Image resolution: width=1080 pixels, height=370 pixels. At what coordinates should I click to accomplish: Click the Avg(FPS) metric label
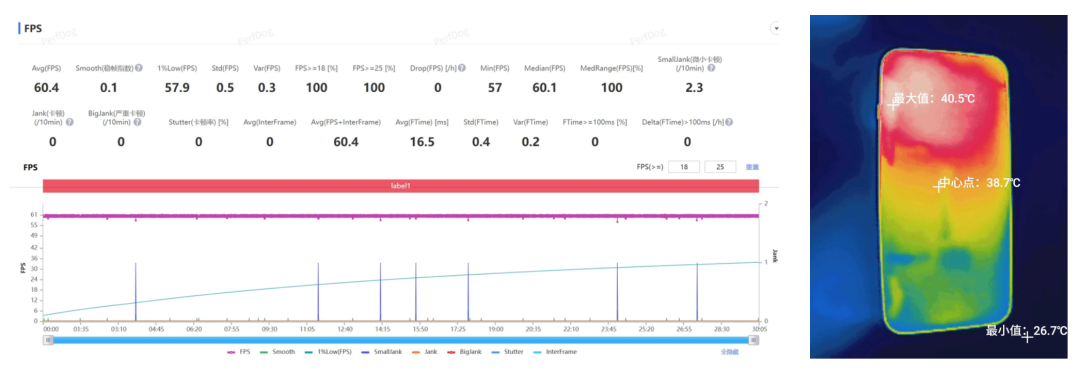tap(47, 68)
